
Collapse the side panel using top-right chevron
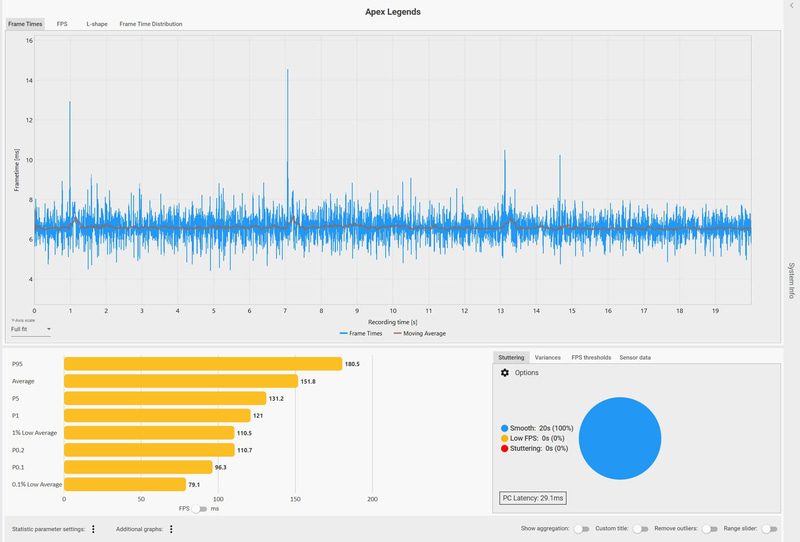point(792,5)
